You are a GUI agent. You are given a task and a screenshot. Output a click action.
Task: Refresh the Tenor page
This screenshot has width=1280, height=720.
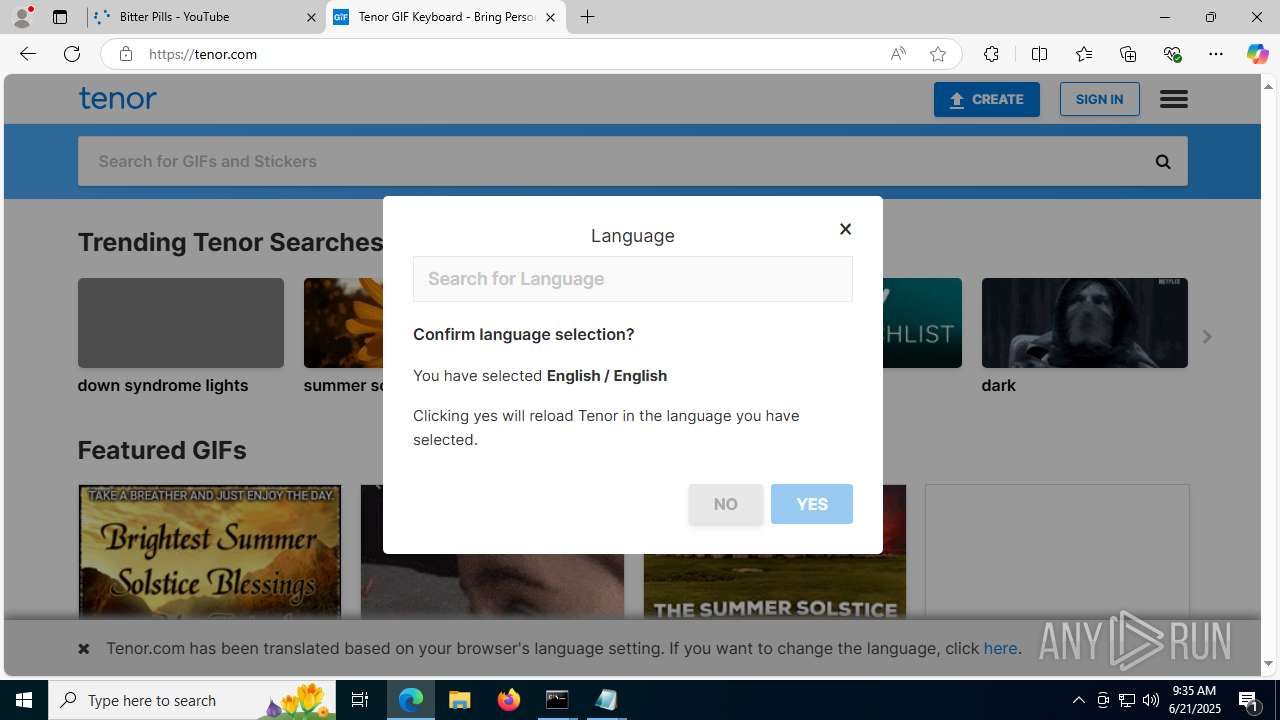tap(72, 54)
